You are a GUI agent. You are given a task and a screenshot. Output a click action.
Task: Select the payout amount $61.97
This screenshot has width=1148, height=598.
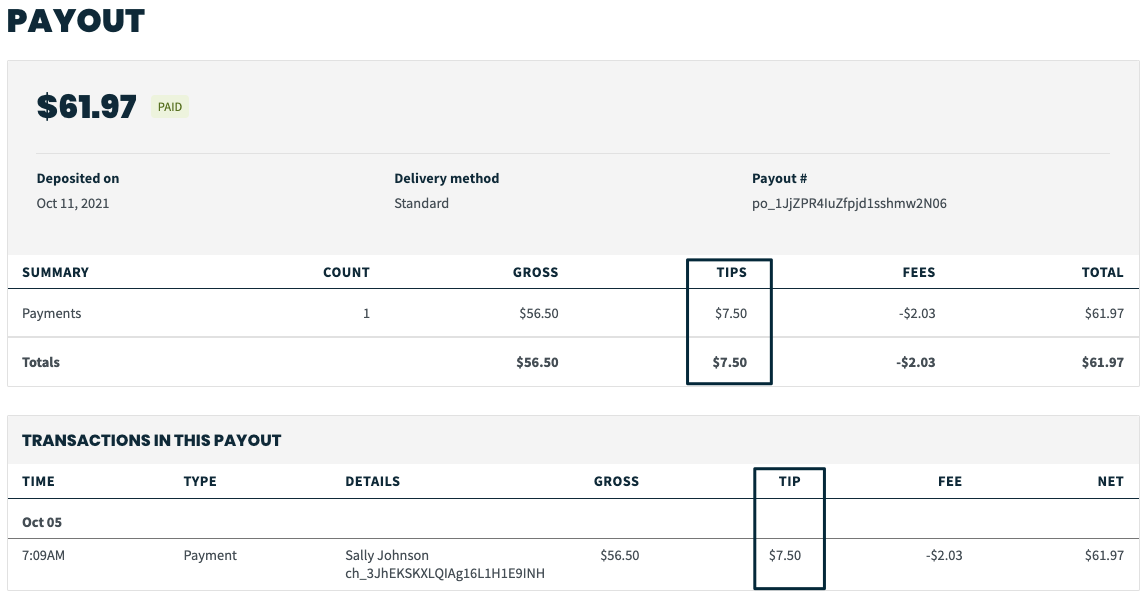(x=87, y=106)
